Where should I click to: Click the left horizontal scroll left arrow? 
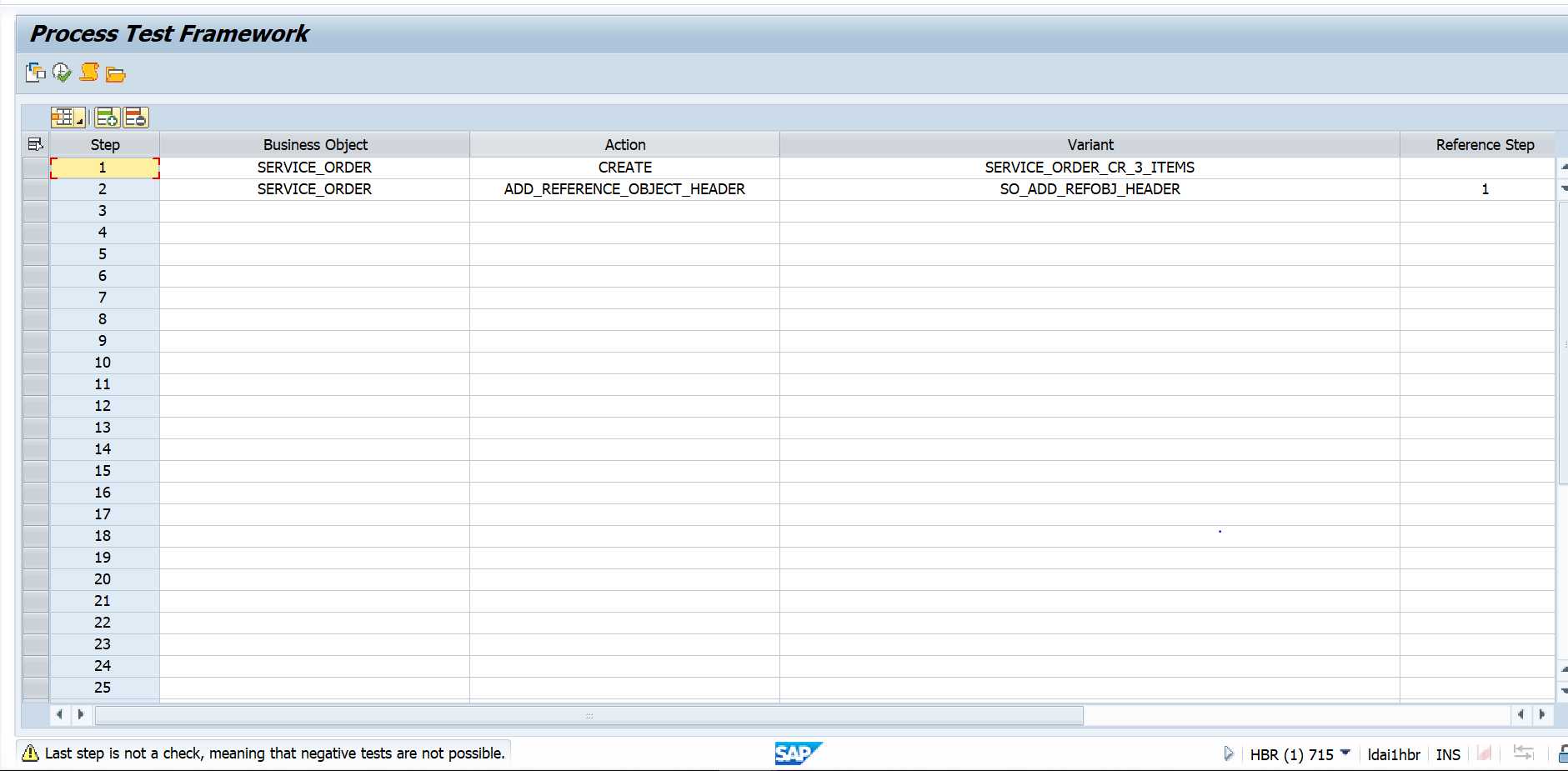(59, 714)
